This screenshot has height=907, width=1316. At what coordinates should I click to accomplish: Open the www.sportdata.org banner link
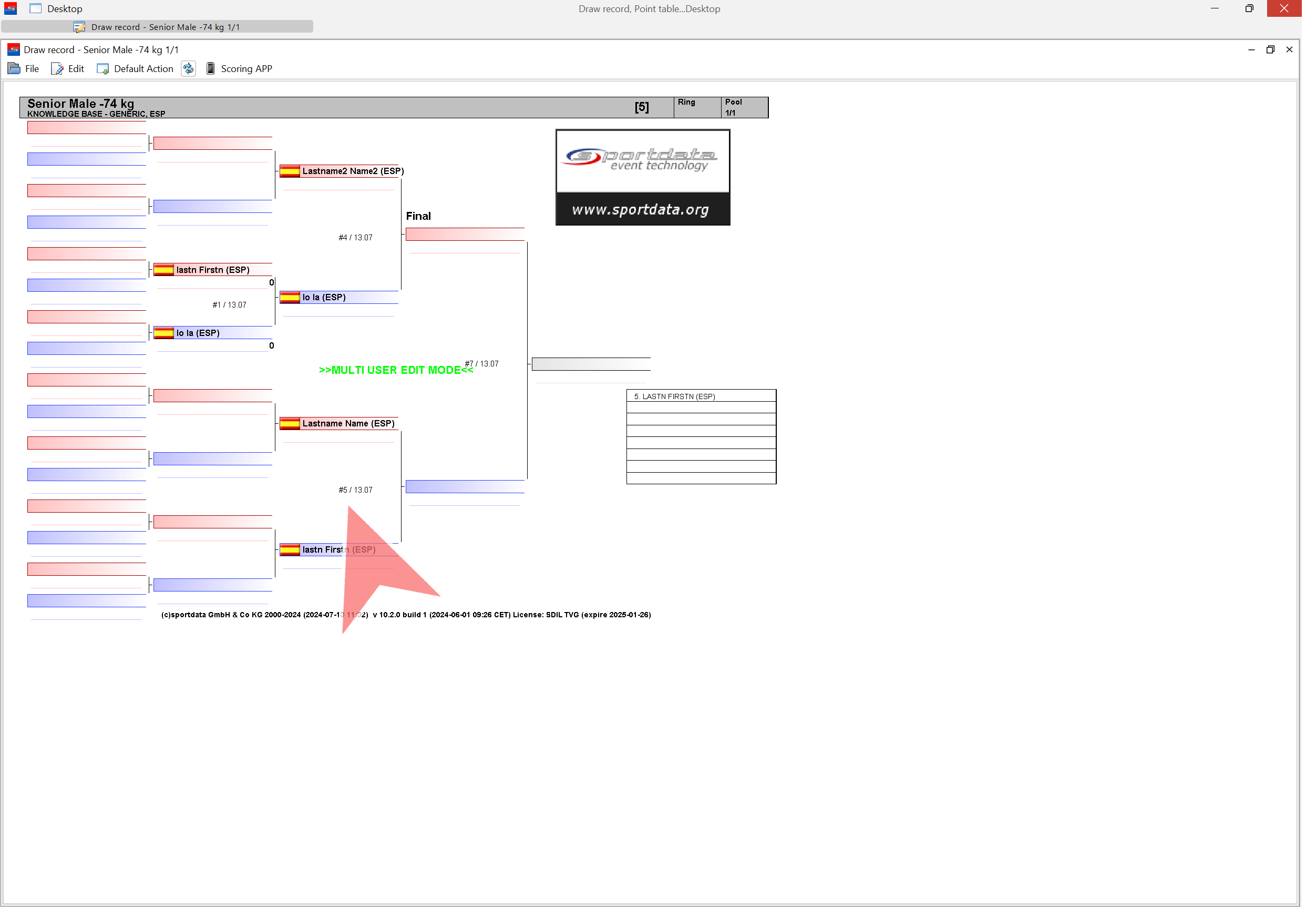point(642,210)
